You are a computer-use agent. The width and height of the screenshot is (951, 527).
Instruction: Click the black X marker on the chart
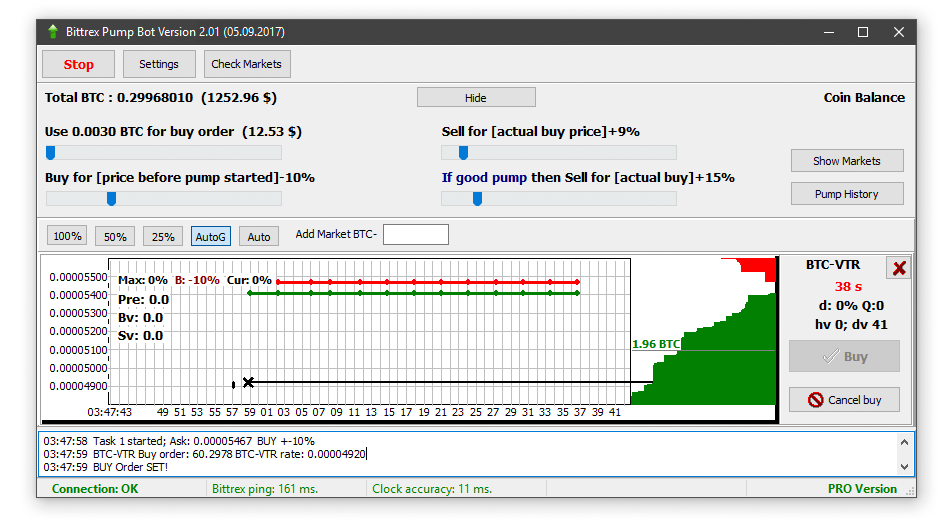coord(248,382)
